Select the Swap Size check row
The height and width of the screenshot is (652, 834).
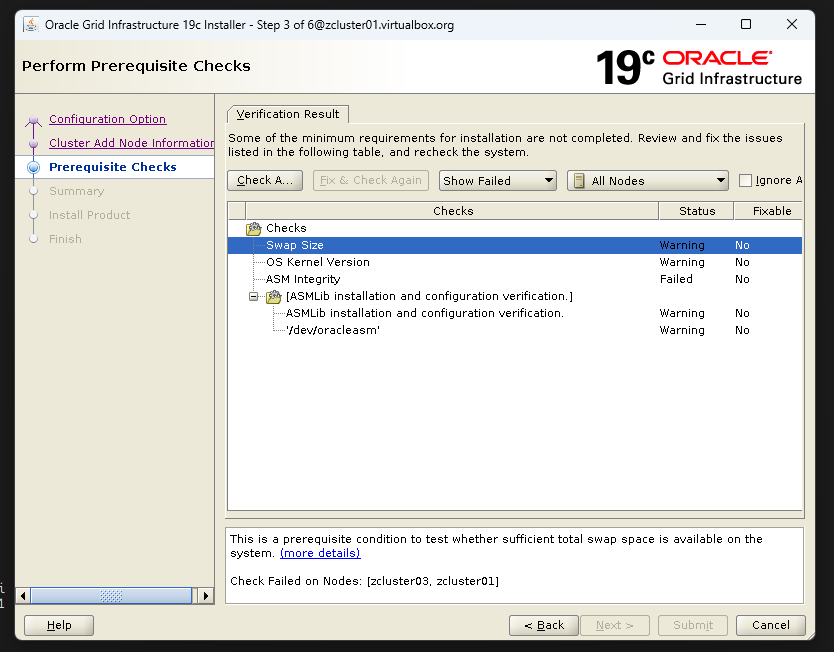click(514, 245)
